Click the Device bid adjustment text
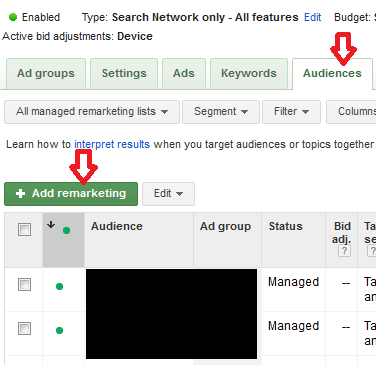This screenshot has width=376, height=365. pyautogui.click(x=135, y=36)
